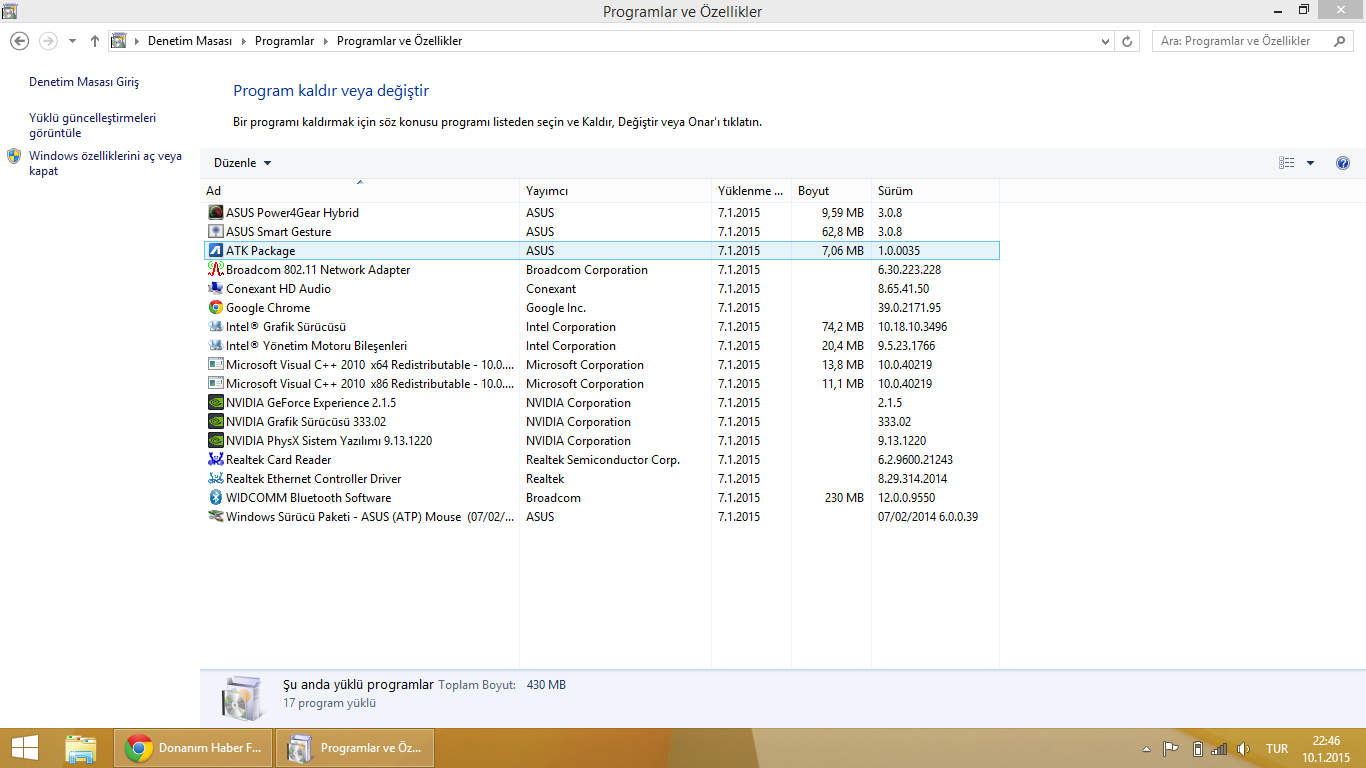Click the volume speaker tray icon

[1243, 748]
